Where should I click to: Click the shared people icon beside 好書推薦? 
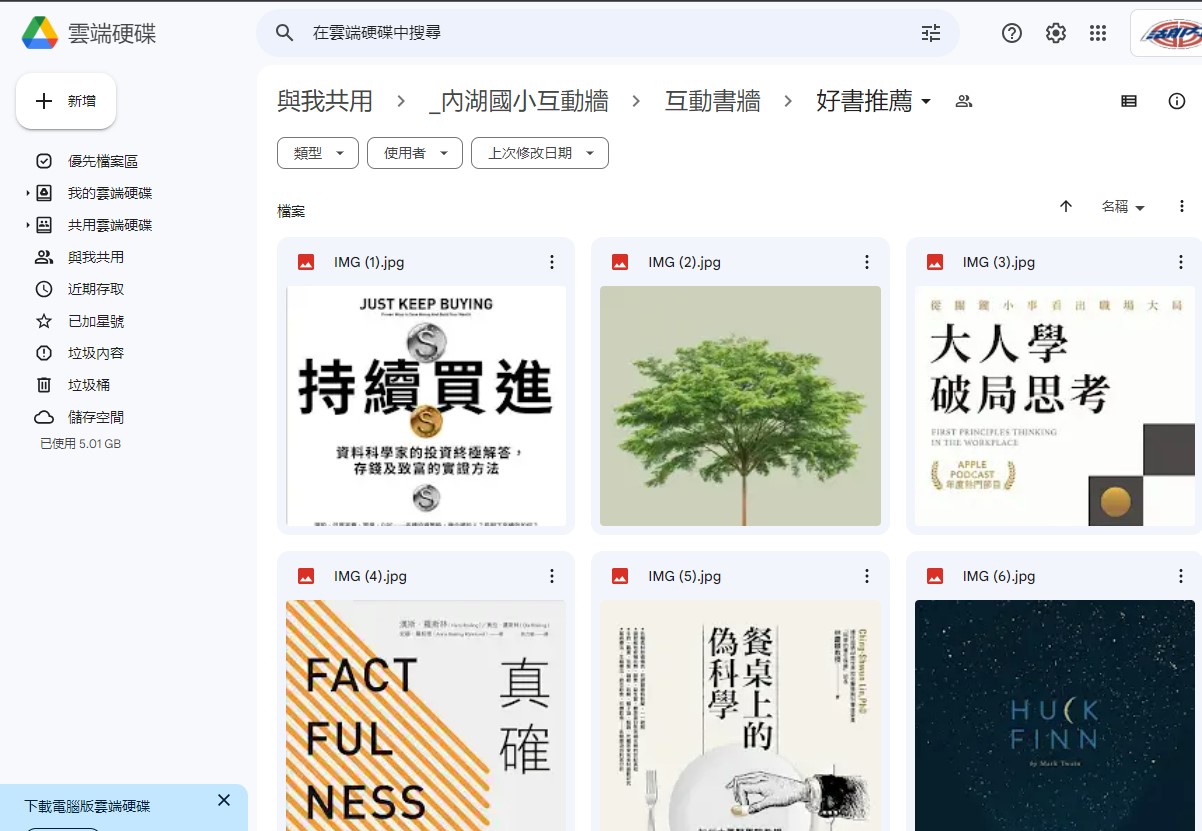[x=964, y=101]
